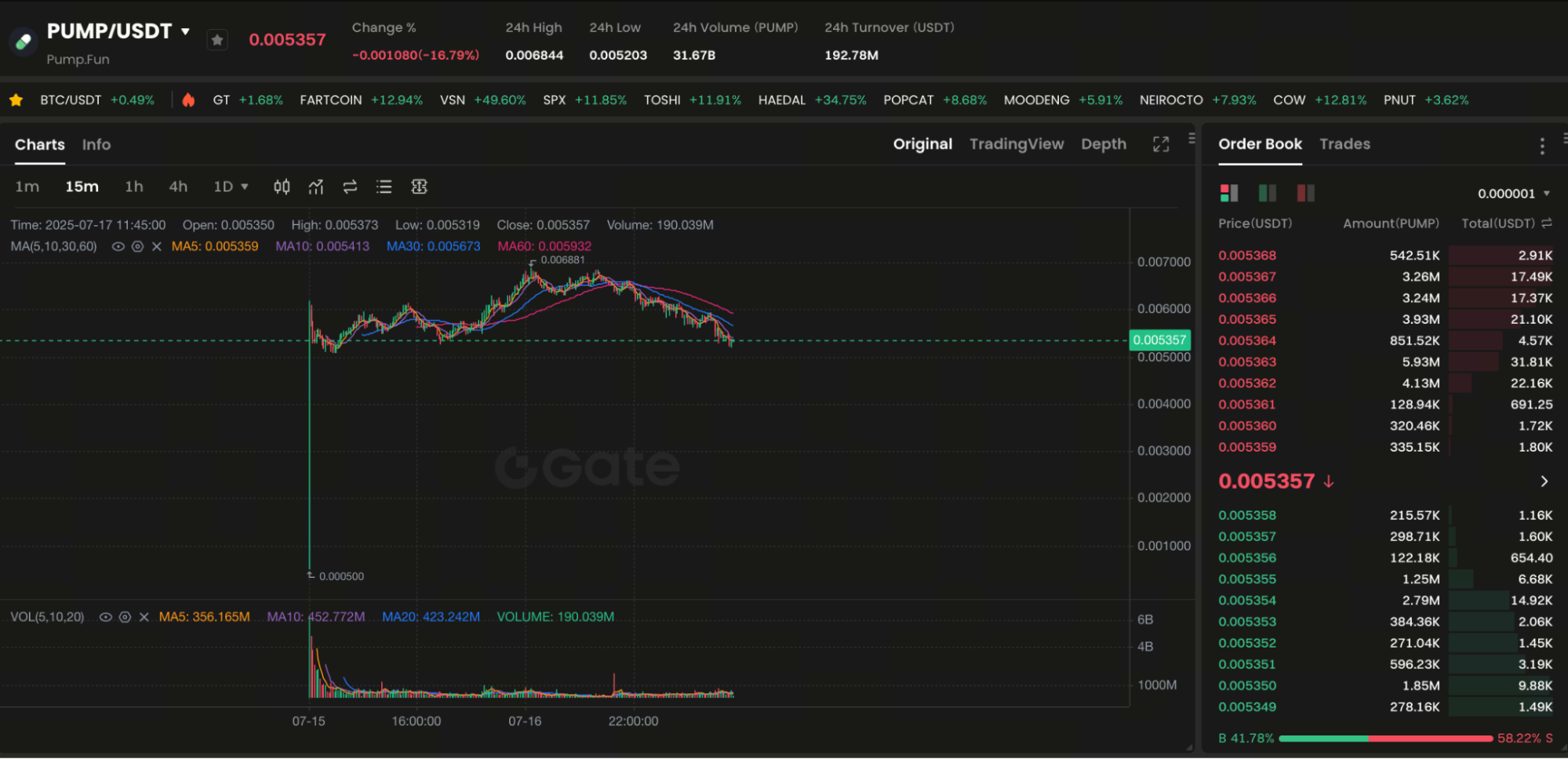Open price precision 0.000001 dropdown
Image resolution: width=1568 pixels, height=759 pixels.
1513,194
